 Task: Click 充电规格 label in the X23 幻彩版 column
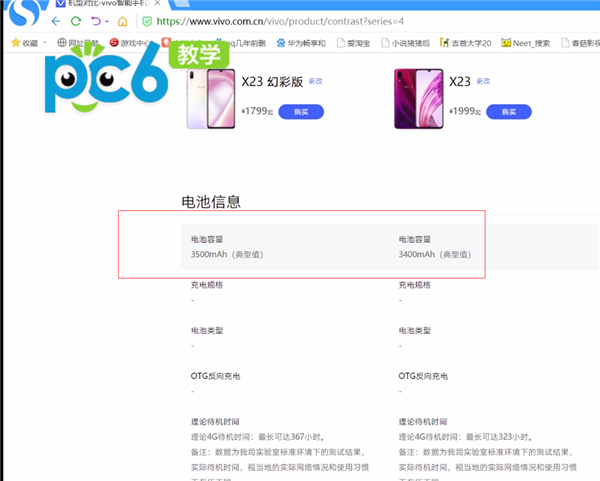coord(207,285)
